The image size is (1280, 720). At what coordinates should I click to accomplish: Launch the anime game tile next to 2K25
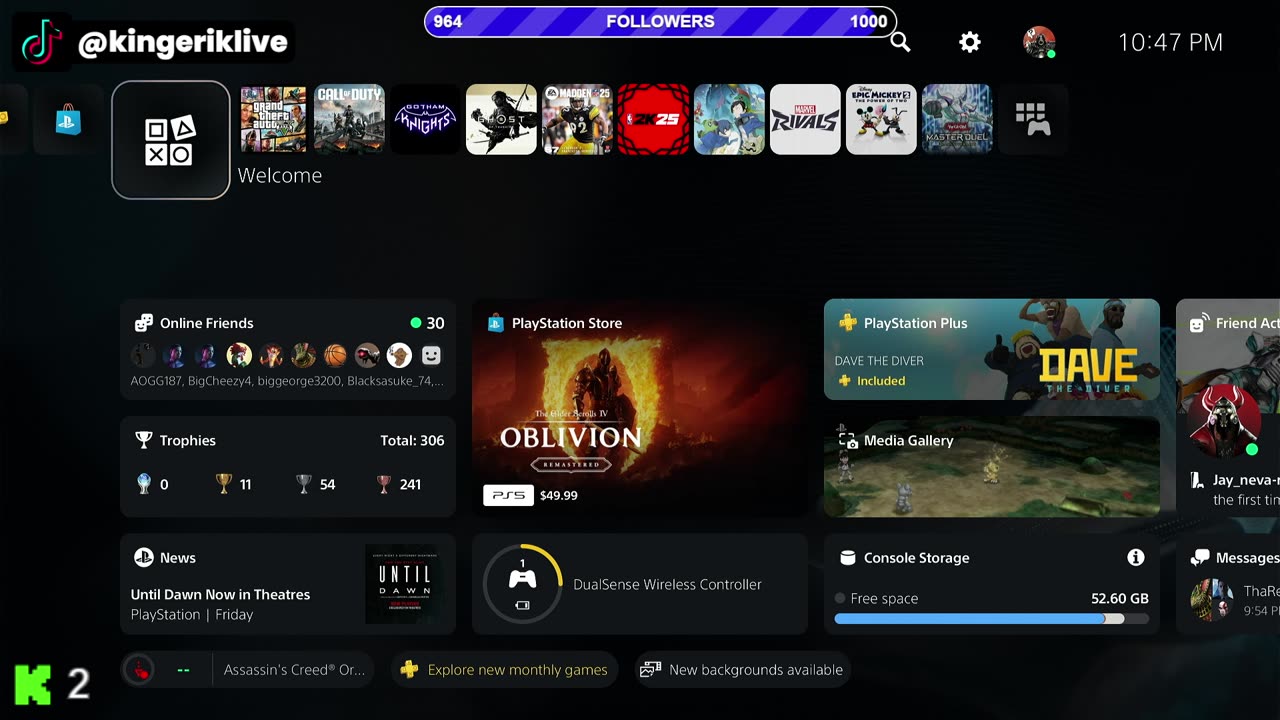pos(729,119)
